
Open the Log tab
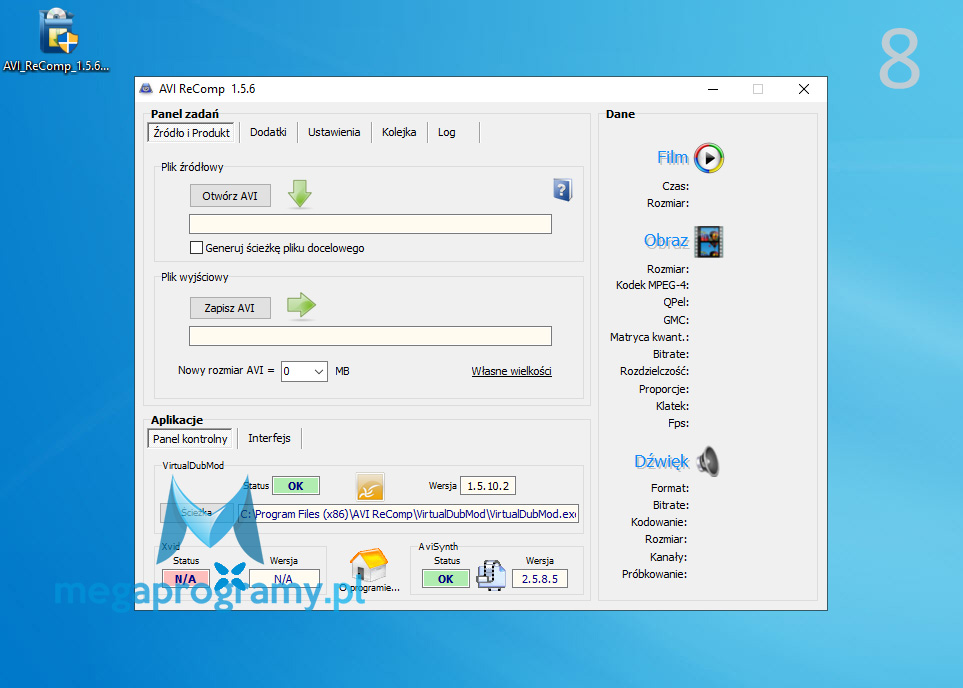point(446,132)
